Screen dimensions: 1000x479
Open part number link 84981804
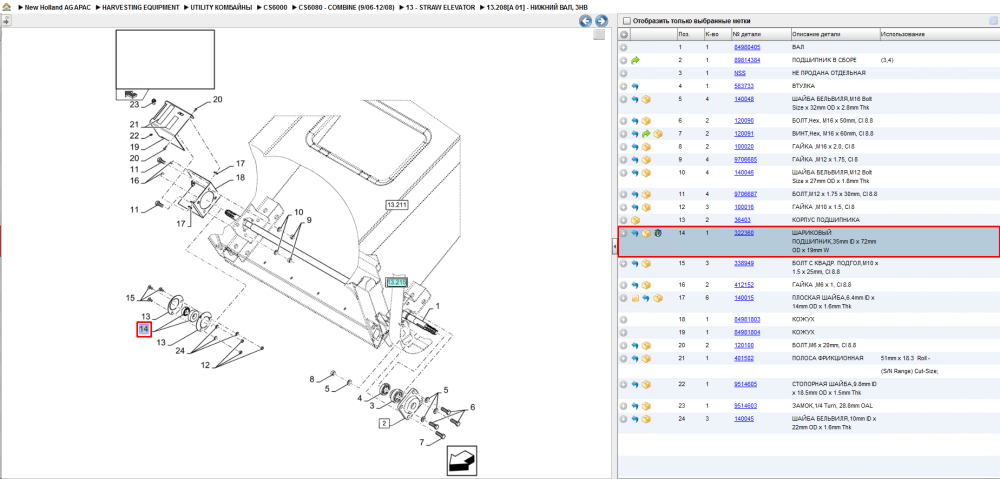point(747,332)
